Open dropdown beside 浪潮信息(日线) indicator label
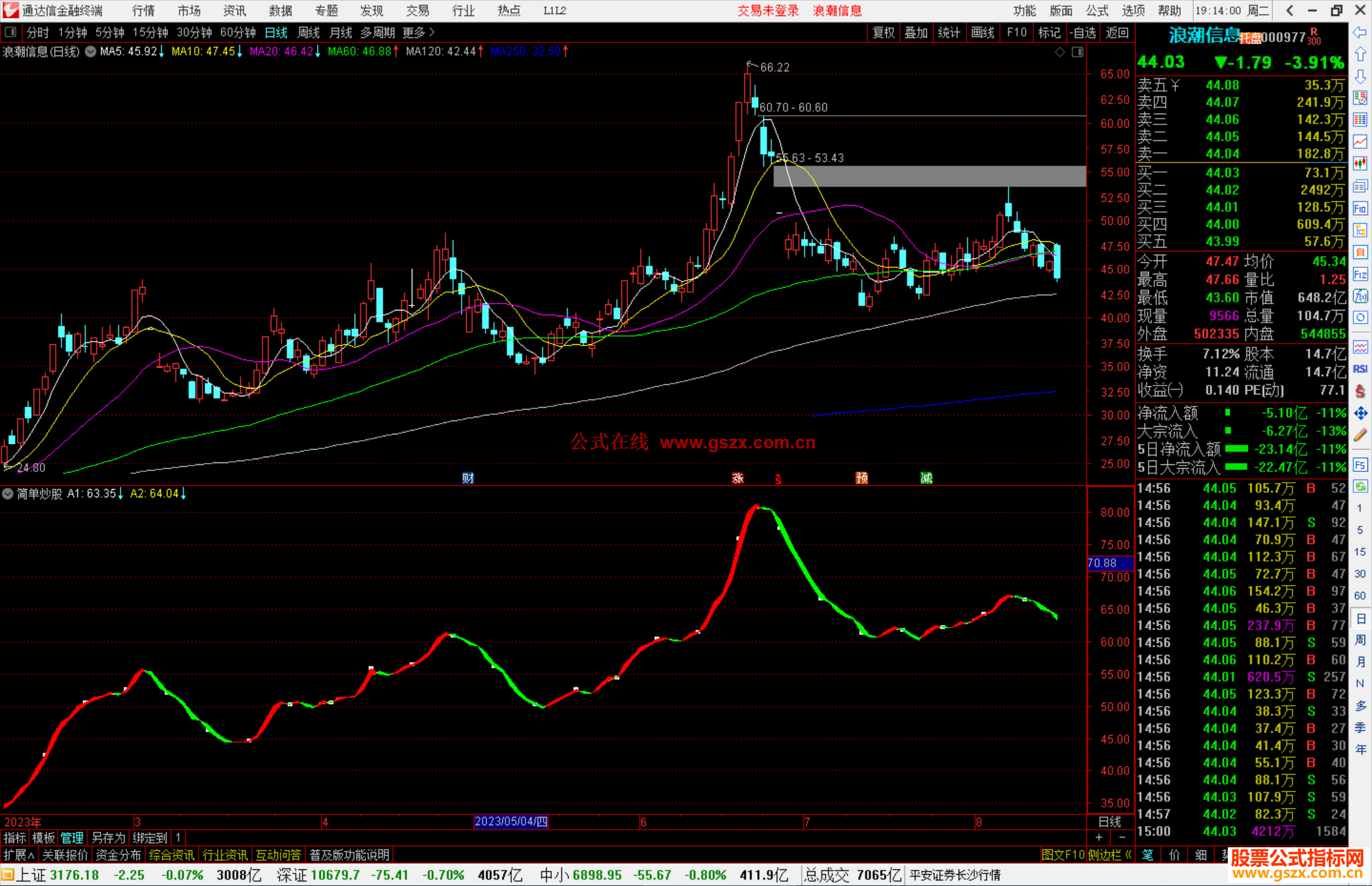 pyautogui.click(x=90, y=51)
